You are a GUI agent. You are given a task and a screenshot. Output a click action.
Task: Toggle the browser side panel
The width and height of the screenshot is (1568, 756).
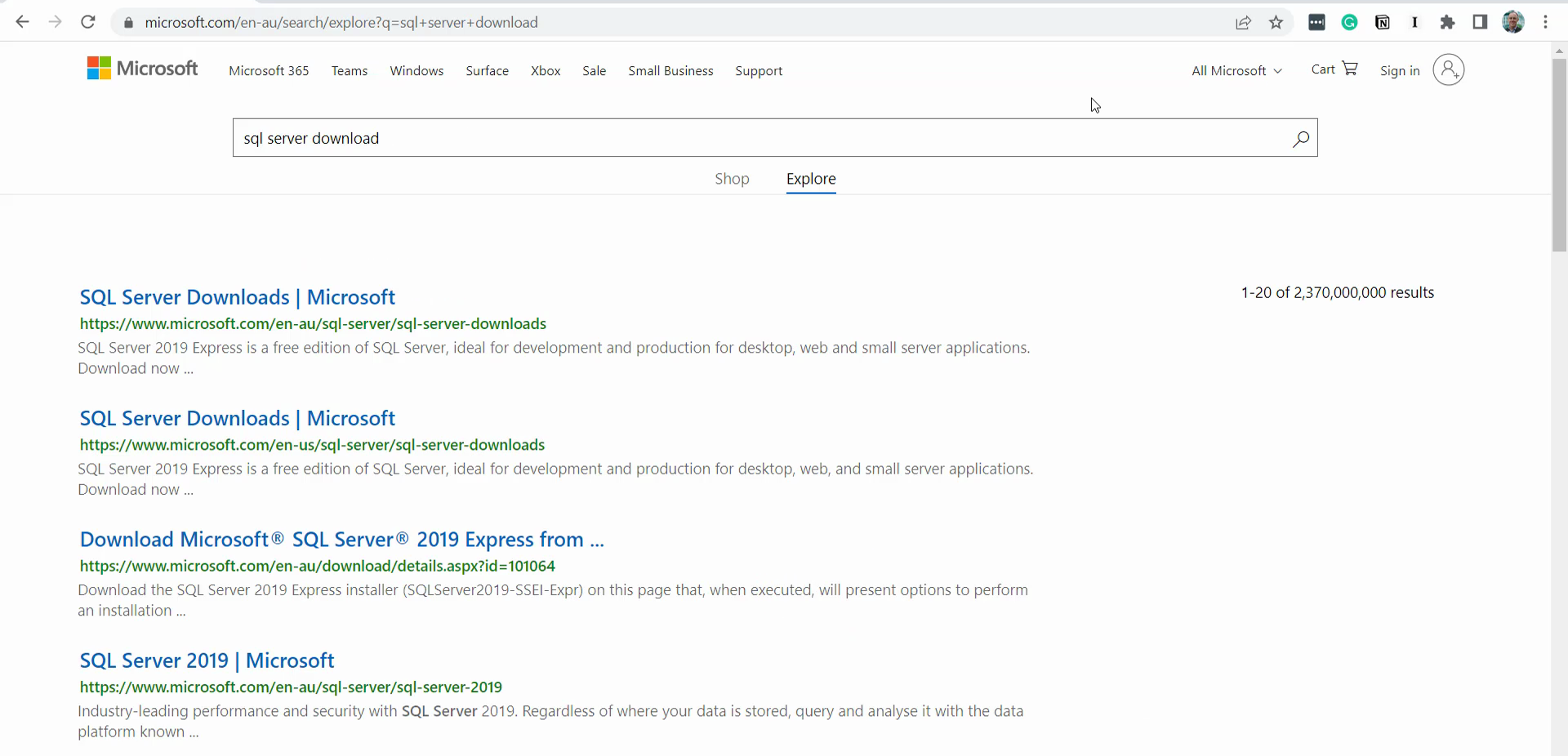pyautogui.click(x=1480, y=23)
